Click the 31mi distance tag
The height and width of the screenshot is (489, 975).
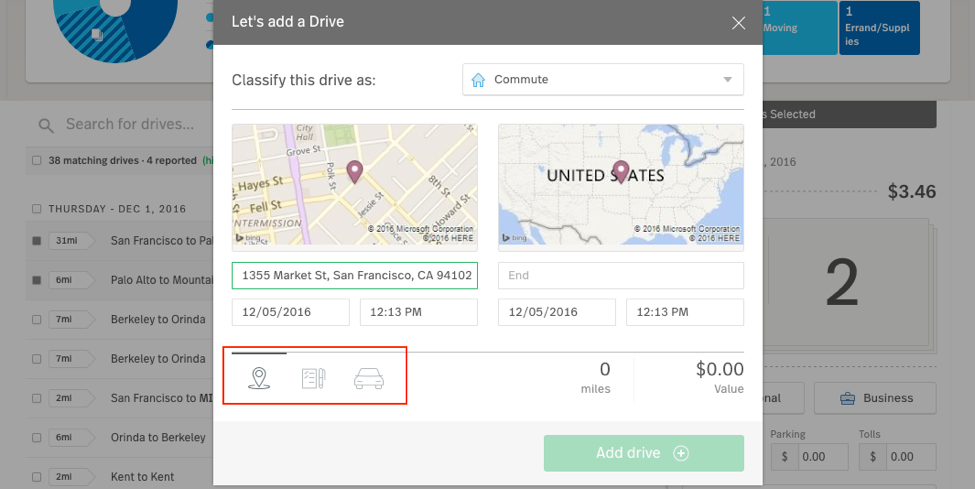[x=71, y=241]
